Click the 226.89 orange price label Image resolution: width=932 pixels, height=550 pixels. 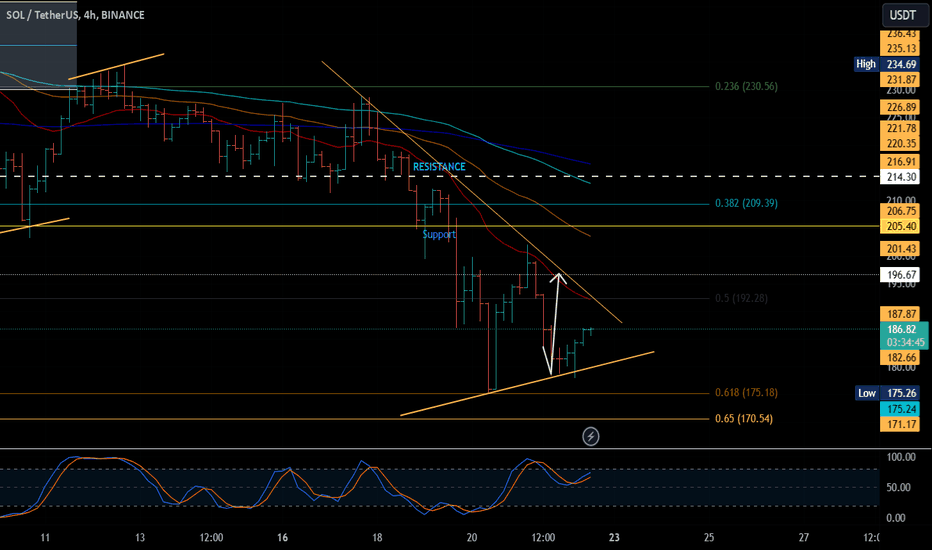(x=901, y=107)
